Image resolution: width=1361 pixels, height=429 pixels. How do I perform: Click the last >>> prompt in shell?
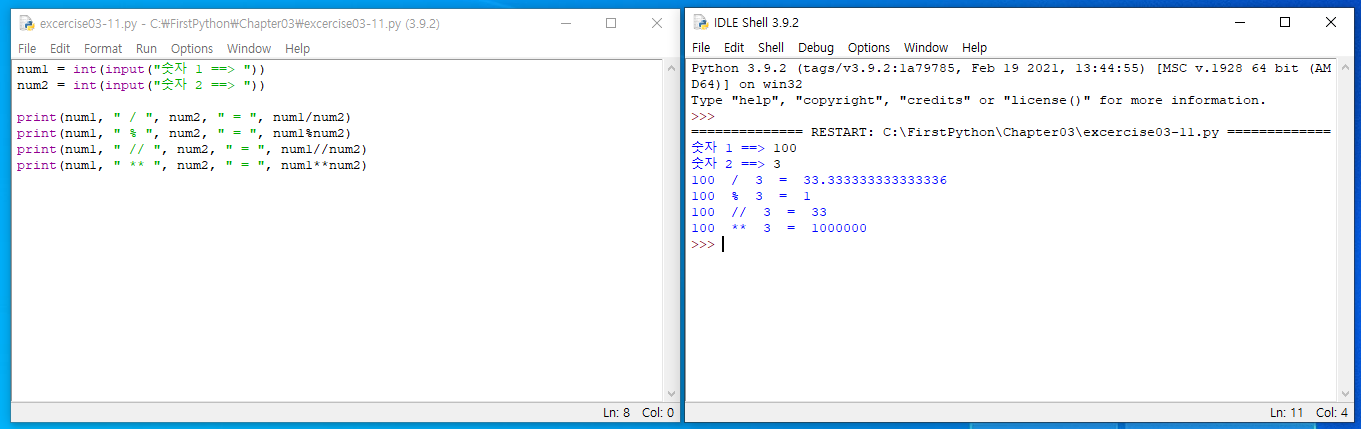pos(703,244)
